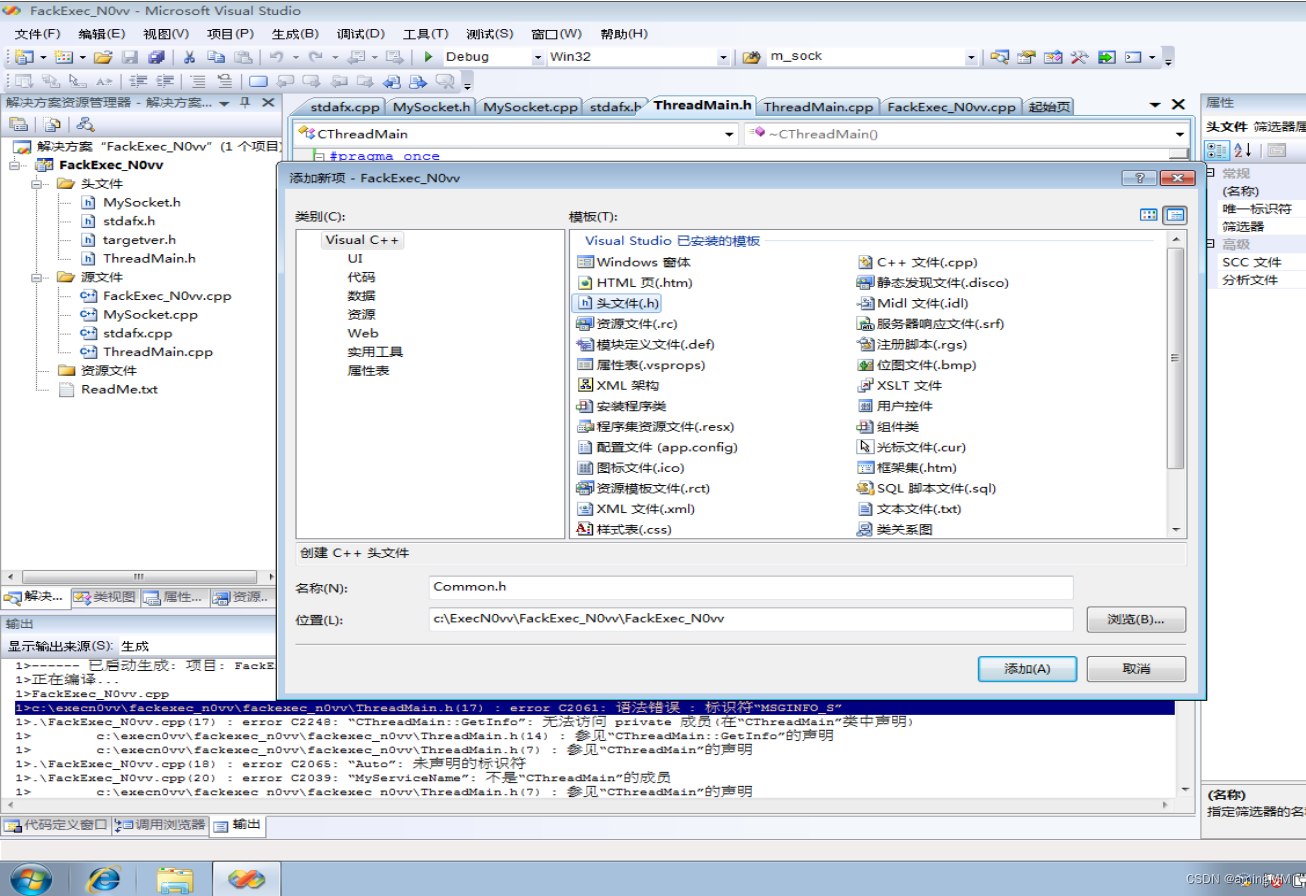Image resolution: width=1306 pixels, height=896 pixels.
Task: Select the Visual C++ category node
Action: point(363,240)
